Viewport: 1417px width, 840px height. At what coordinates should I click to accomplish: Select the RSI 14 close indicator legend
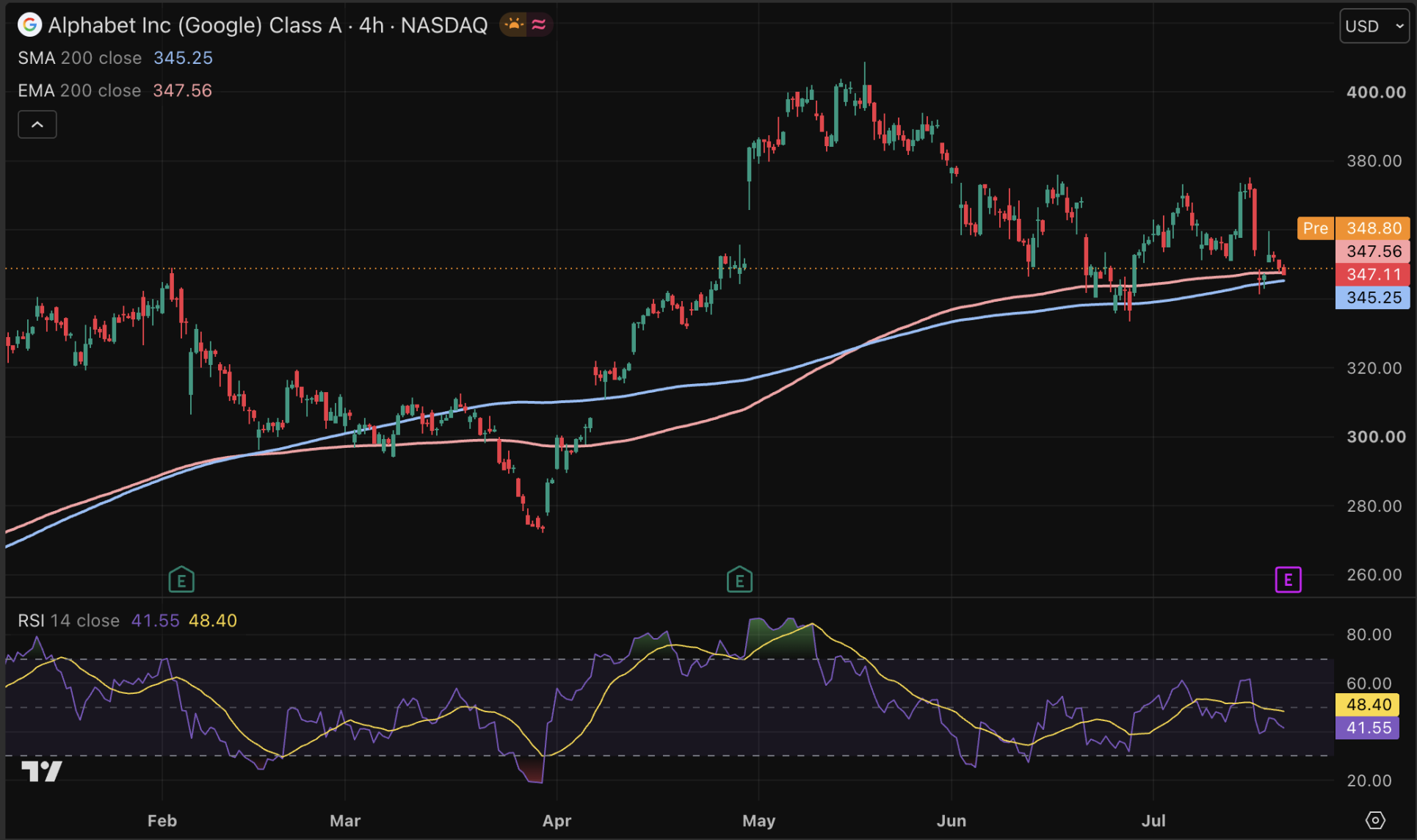[69, 620]
